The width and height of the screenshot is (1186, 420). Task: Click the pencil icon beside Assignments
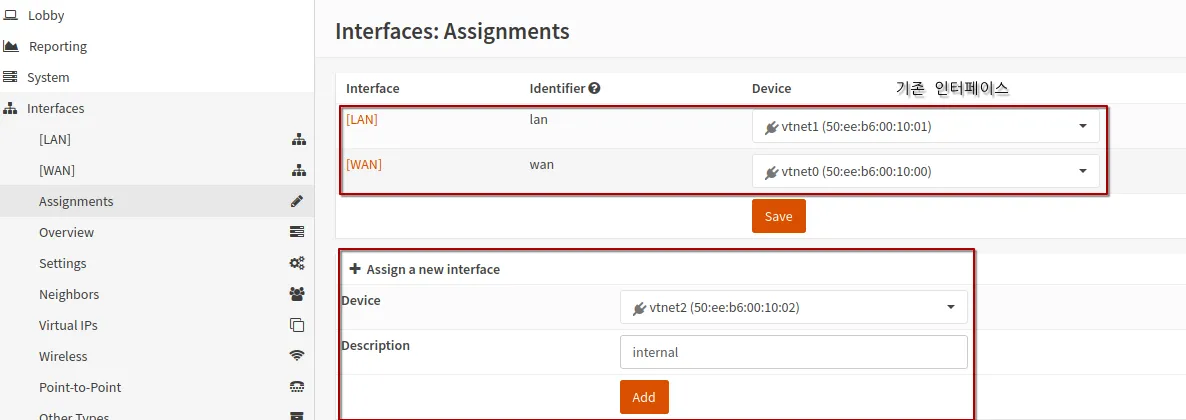tap(297, 201)
